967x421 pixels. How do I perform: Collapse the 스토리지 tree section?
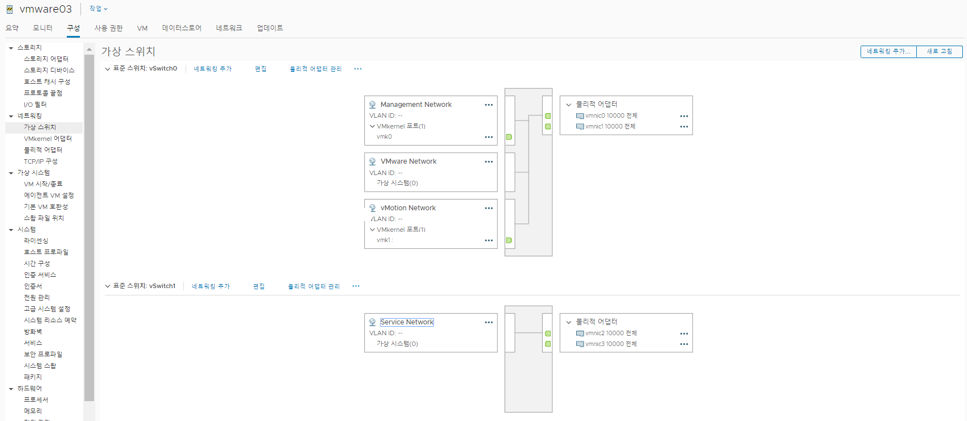[x=11, y=47]
